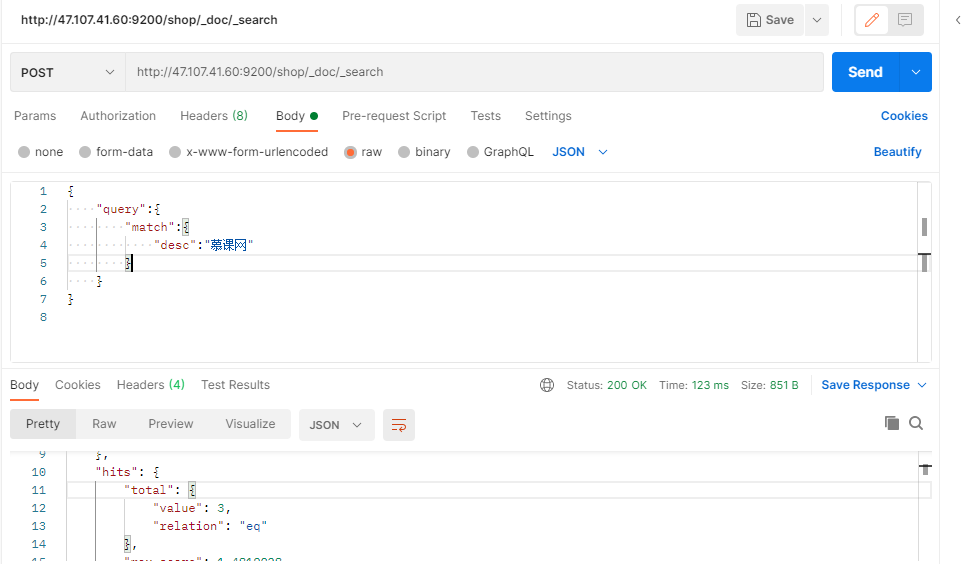This screenshot has height=564, width=961.
Task: Select the x-www-form-urlencoded body type
Action: [x=249, y=152]
